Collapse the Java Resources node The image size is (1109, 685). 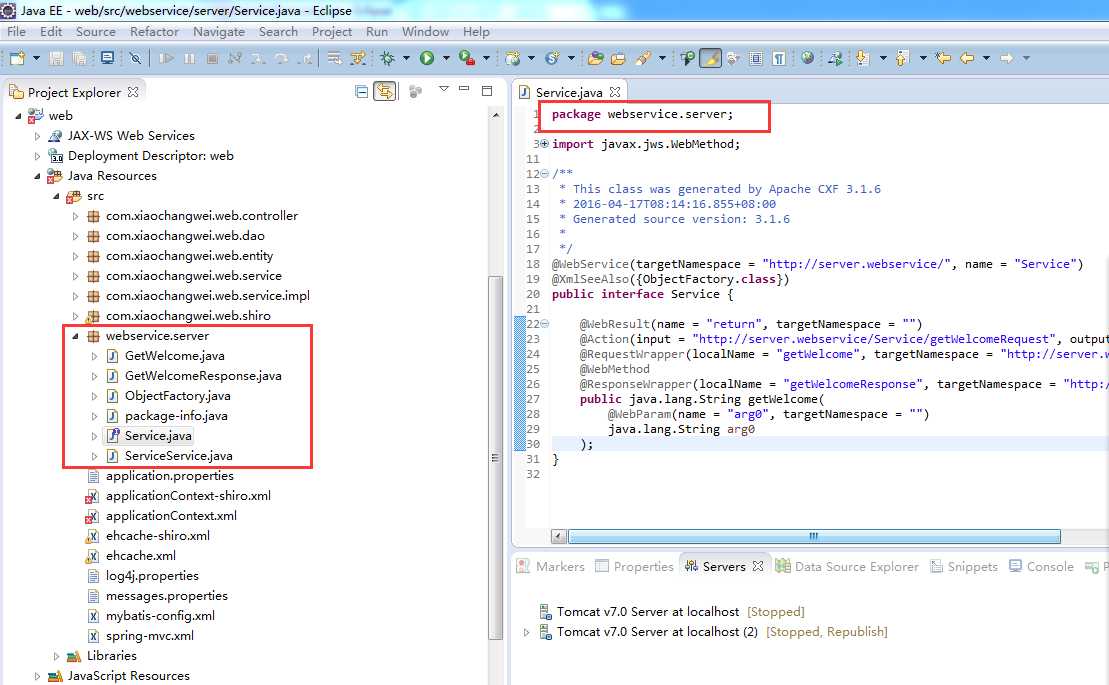37,176
